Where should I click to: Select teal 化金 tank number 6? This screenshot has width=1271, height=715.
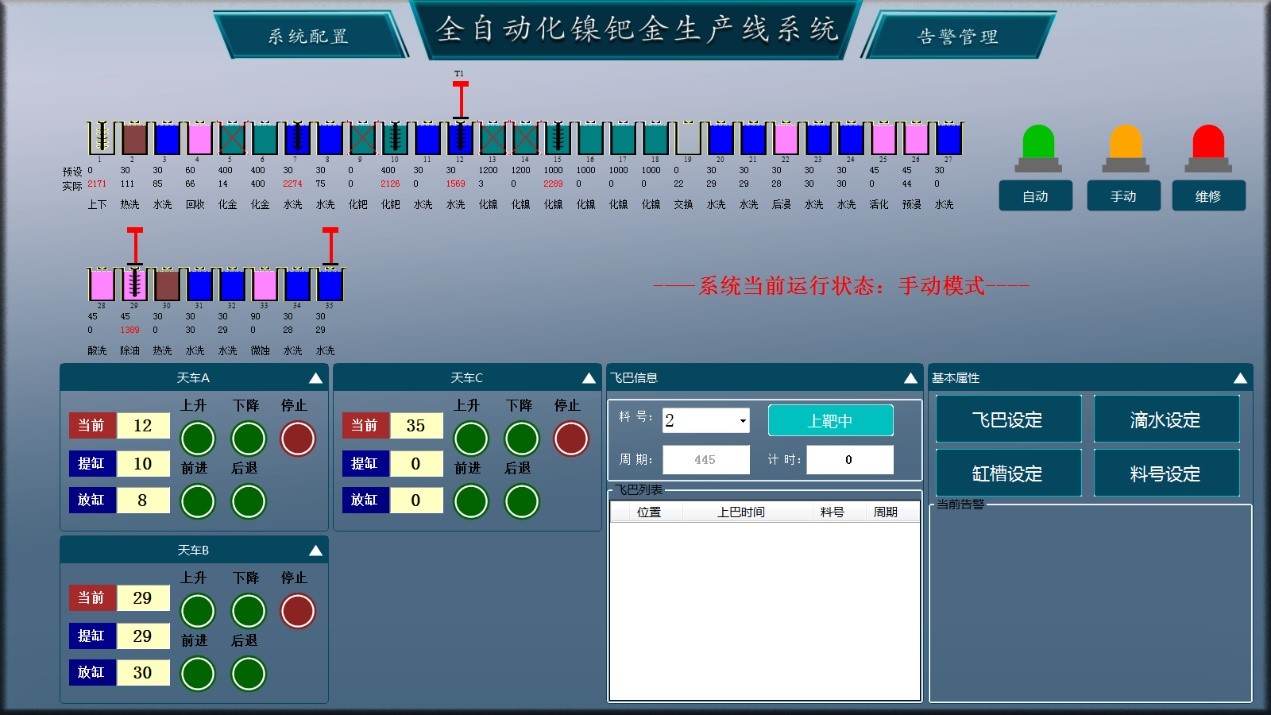click(264, 139)
